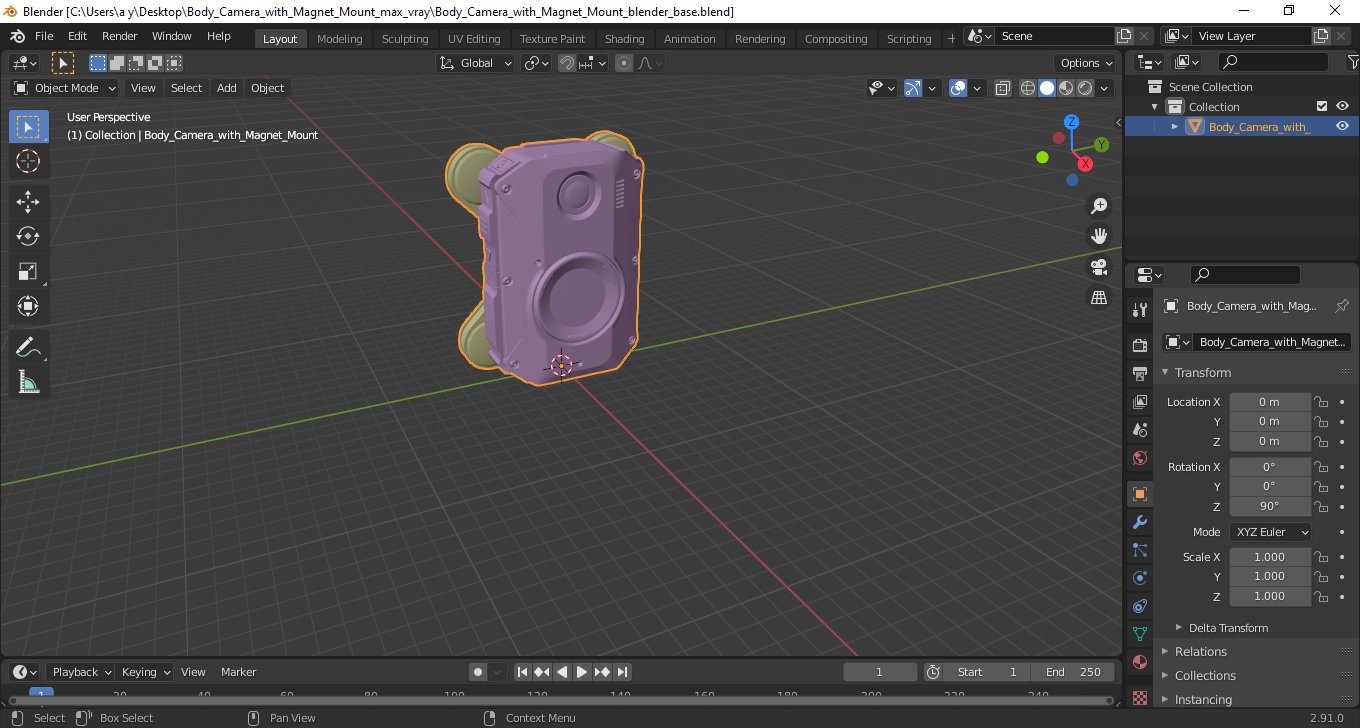Toggle proportional editing button
Screen dimensions: 1360x728
(624, 63)
